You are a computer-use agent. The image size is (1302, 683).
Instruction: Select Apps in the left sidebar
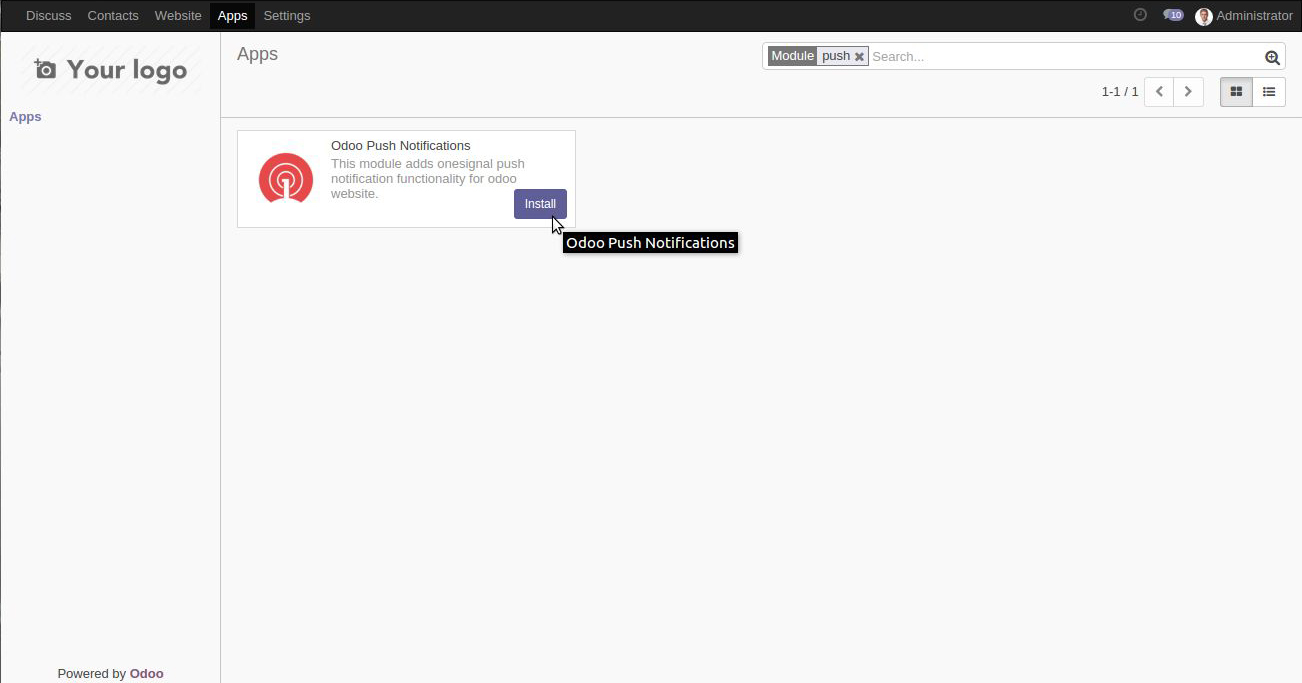click(25, 117)
